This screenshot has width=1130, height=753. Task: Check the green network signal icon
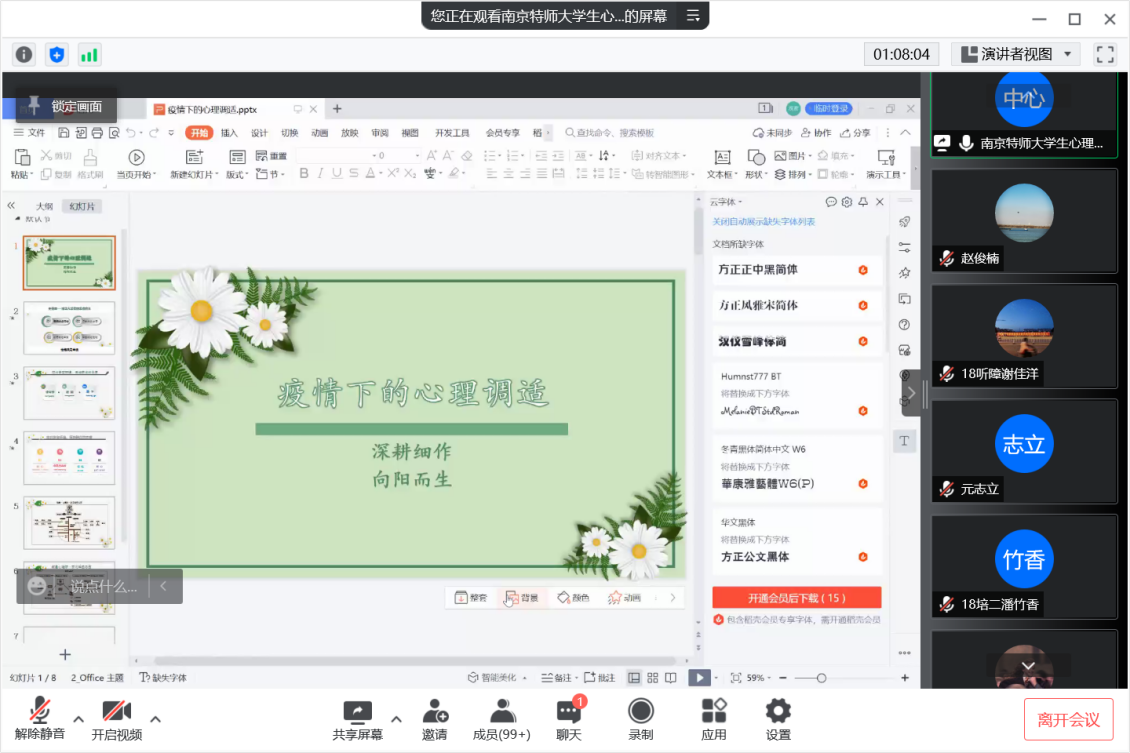(x=89, y=55)
